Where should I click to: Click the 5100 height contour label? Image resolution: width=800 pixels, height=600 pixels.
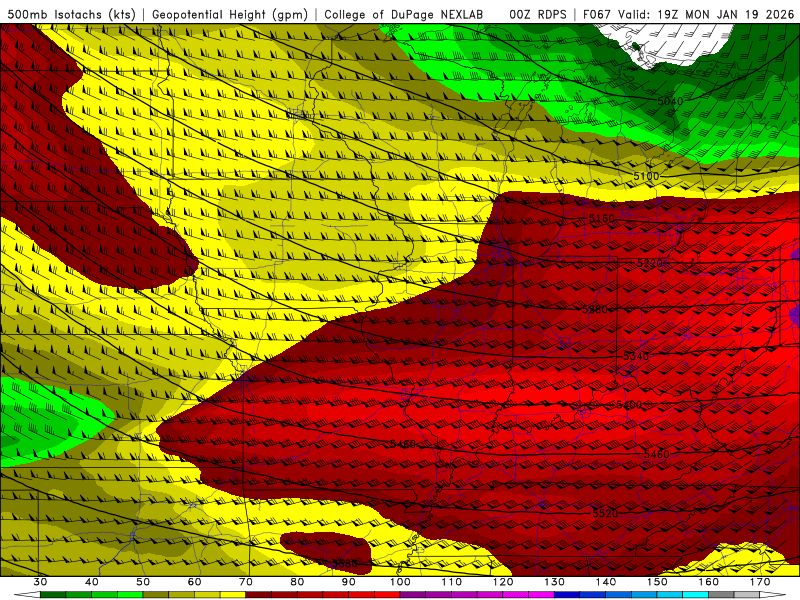coord(646,176)
